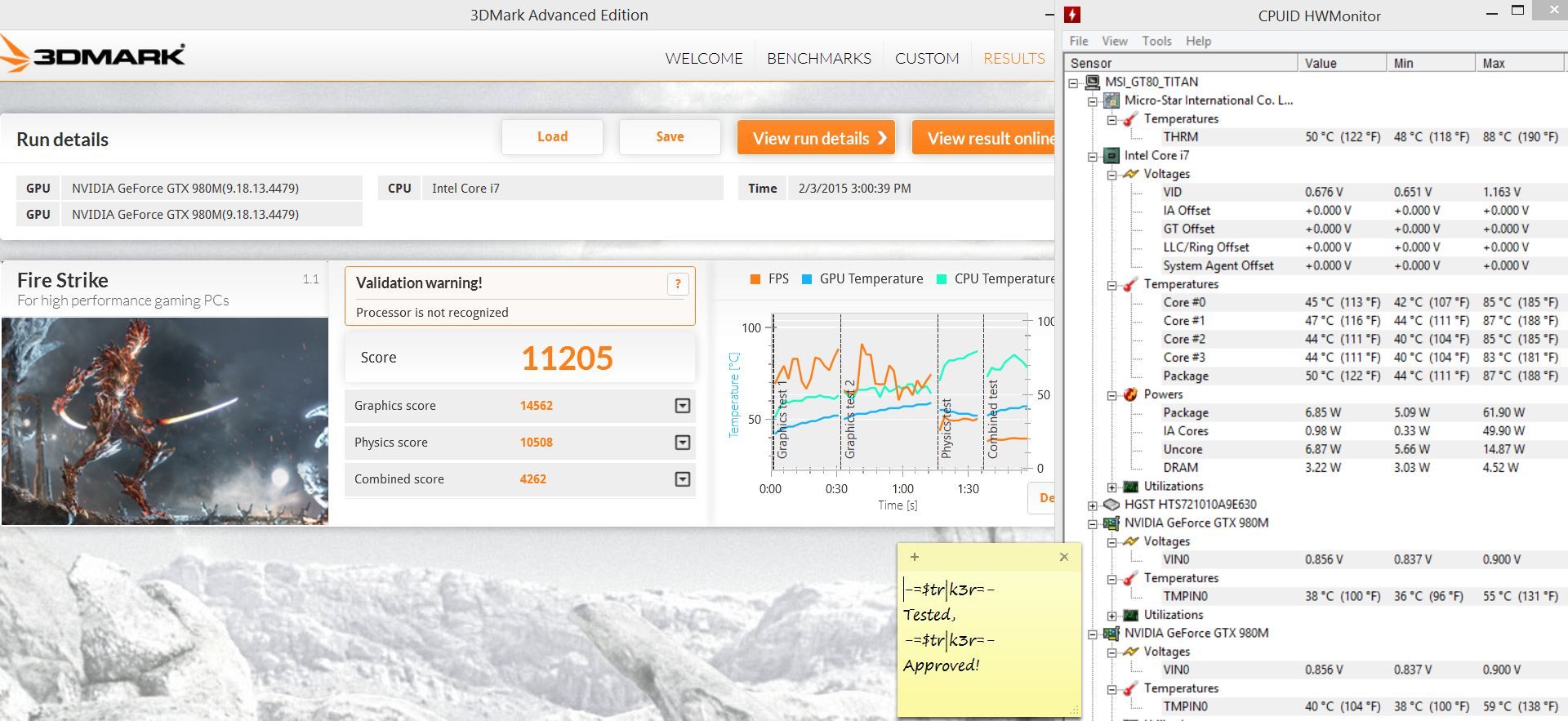Click the 3DMark logo
Screen dimensions: 1568x721
pos(93,55)
